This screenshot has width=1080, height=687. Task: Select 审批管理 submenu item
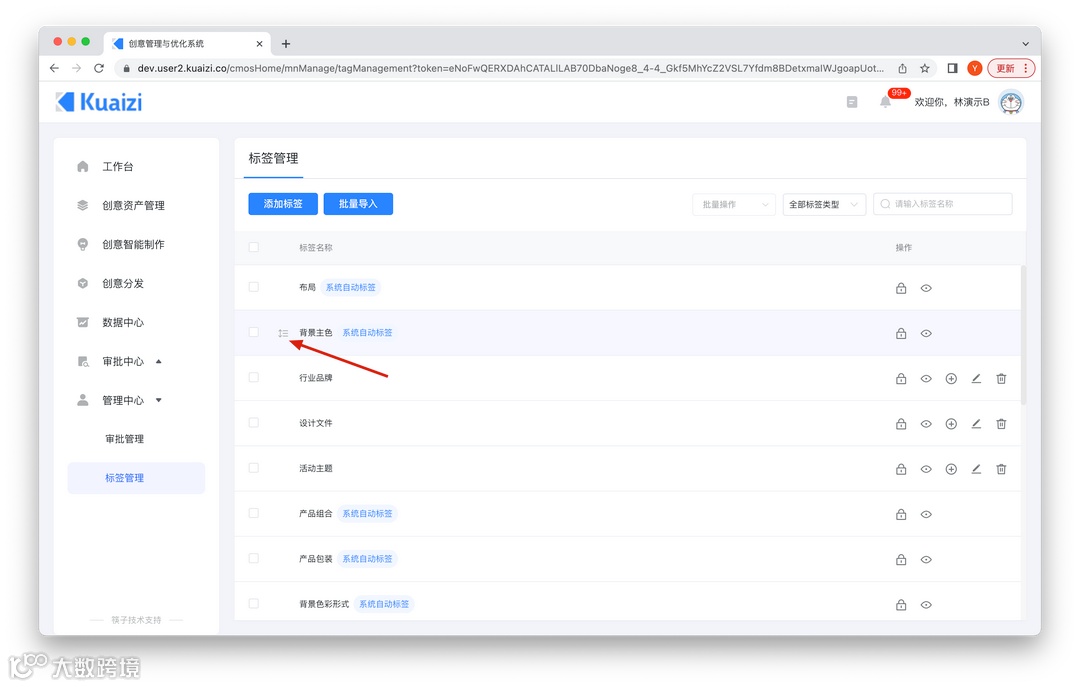[x=125, y=439]
